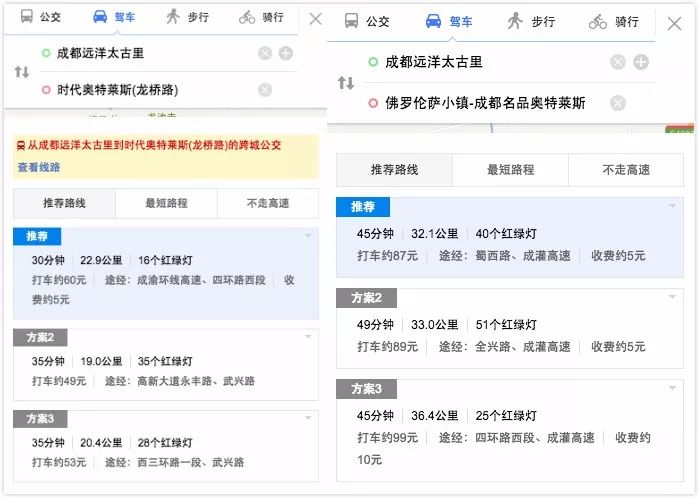Expand the 32.1公里 recommended route arrow
Image resolution: width=699 pixels, height=498 pixels.
[x=672, y=206]
